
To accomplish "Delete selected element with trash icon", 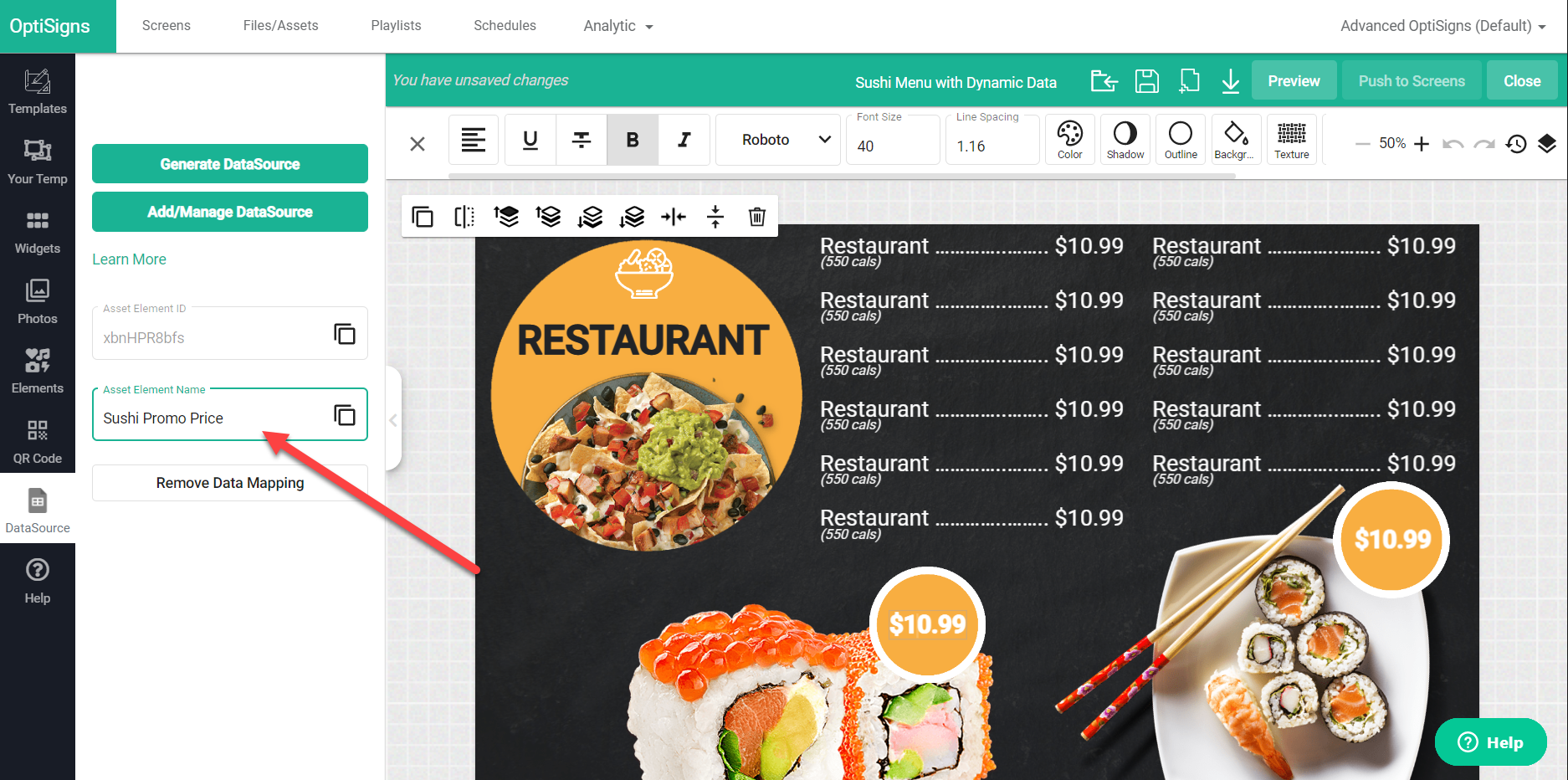I will tap(756, 217).
